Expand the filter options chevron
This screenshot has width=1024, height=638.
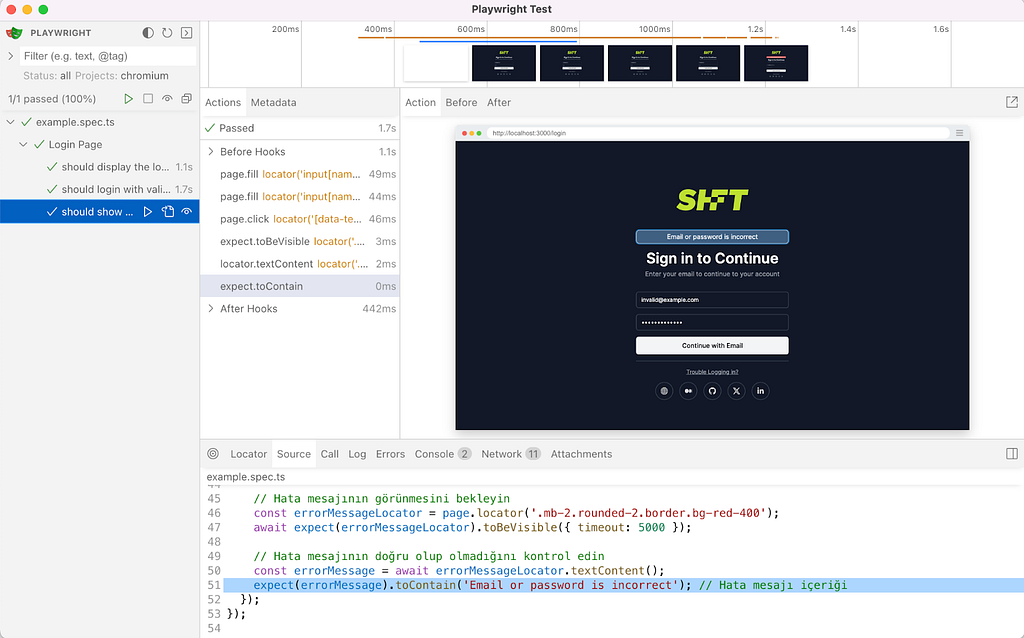pyautogui.click(x=10, y=56)
